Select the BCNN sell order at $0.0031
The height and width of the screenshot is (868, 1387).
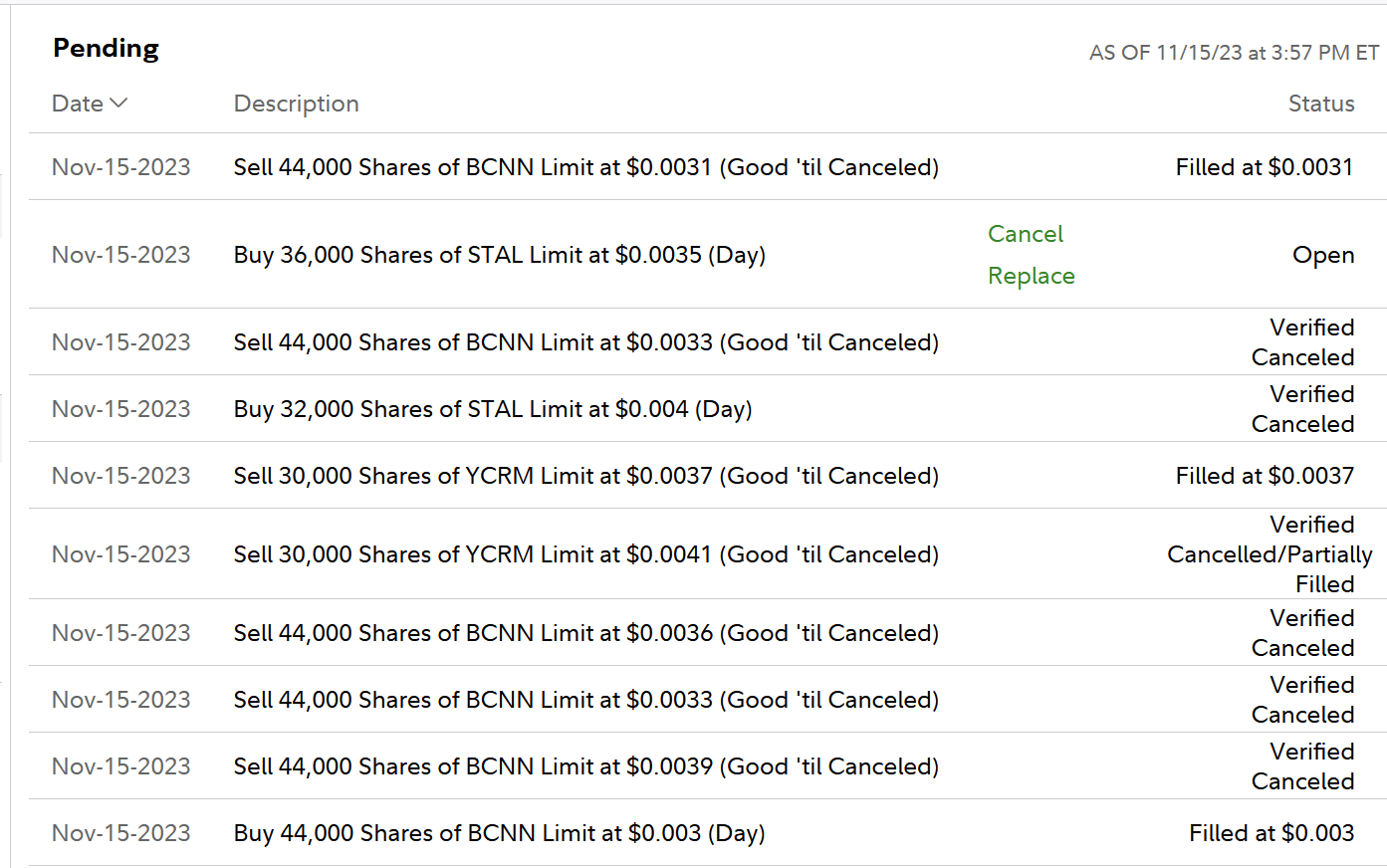(x=585, y=167)
